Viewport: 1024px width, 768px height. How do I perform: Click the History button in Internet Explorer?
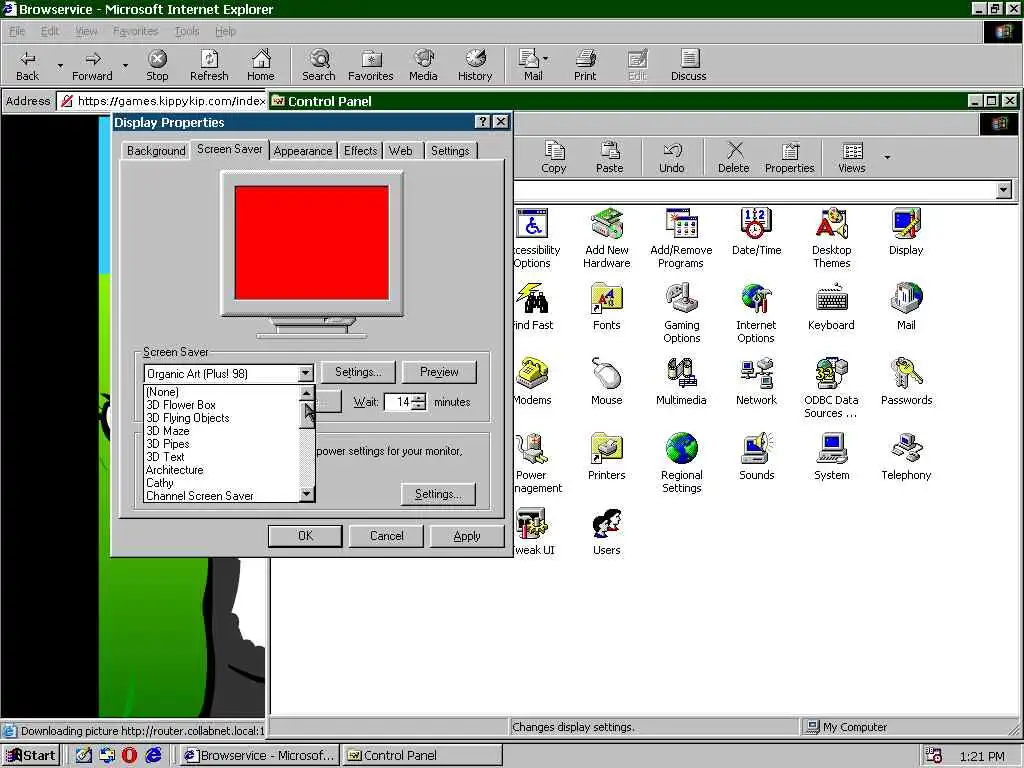[x=475, y=65]
